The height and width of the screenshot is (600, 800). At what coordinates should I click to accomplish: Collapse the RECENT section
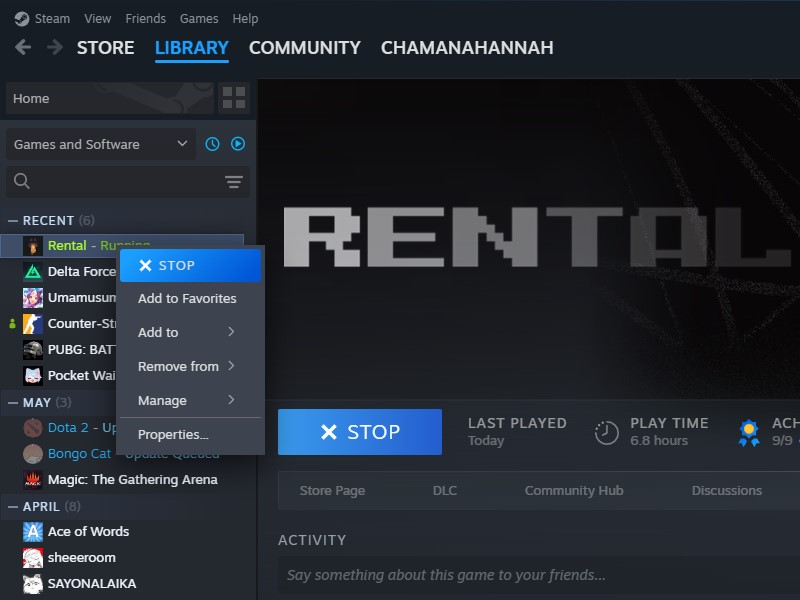[x=13, y=220]
